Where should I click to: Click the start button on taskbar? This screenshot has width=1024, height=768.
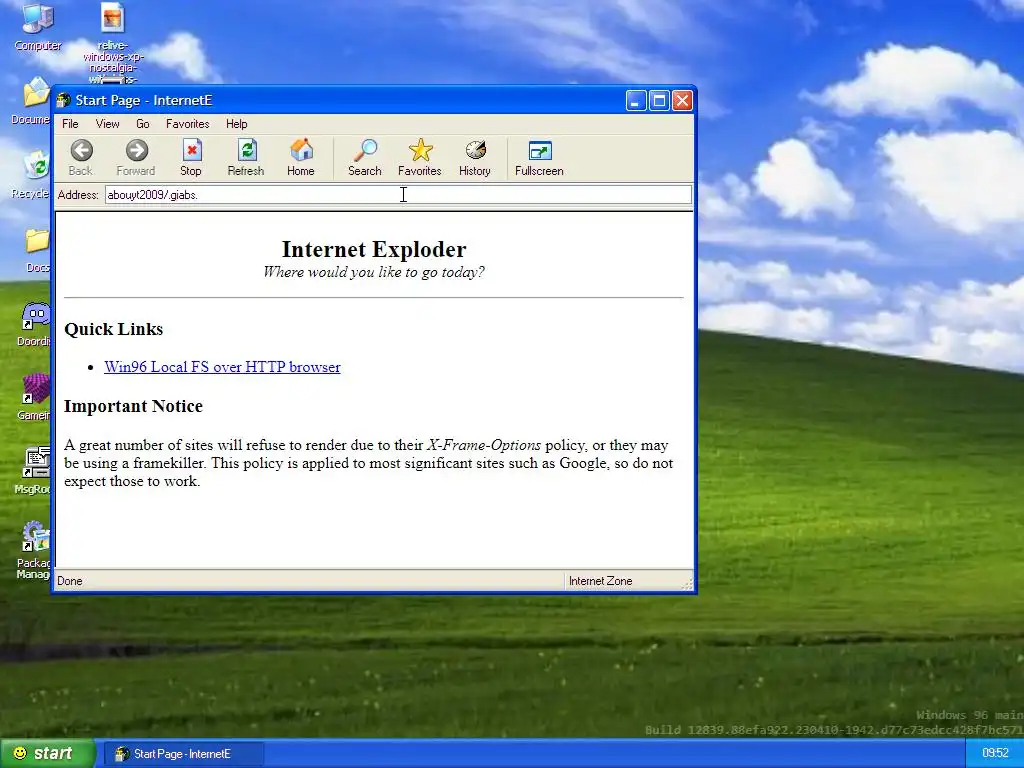(x=47, y=754)
